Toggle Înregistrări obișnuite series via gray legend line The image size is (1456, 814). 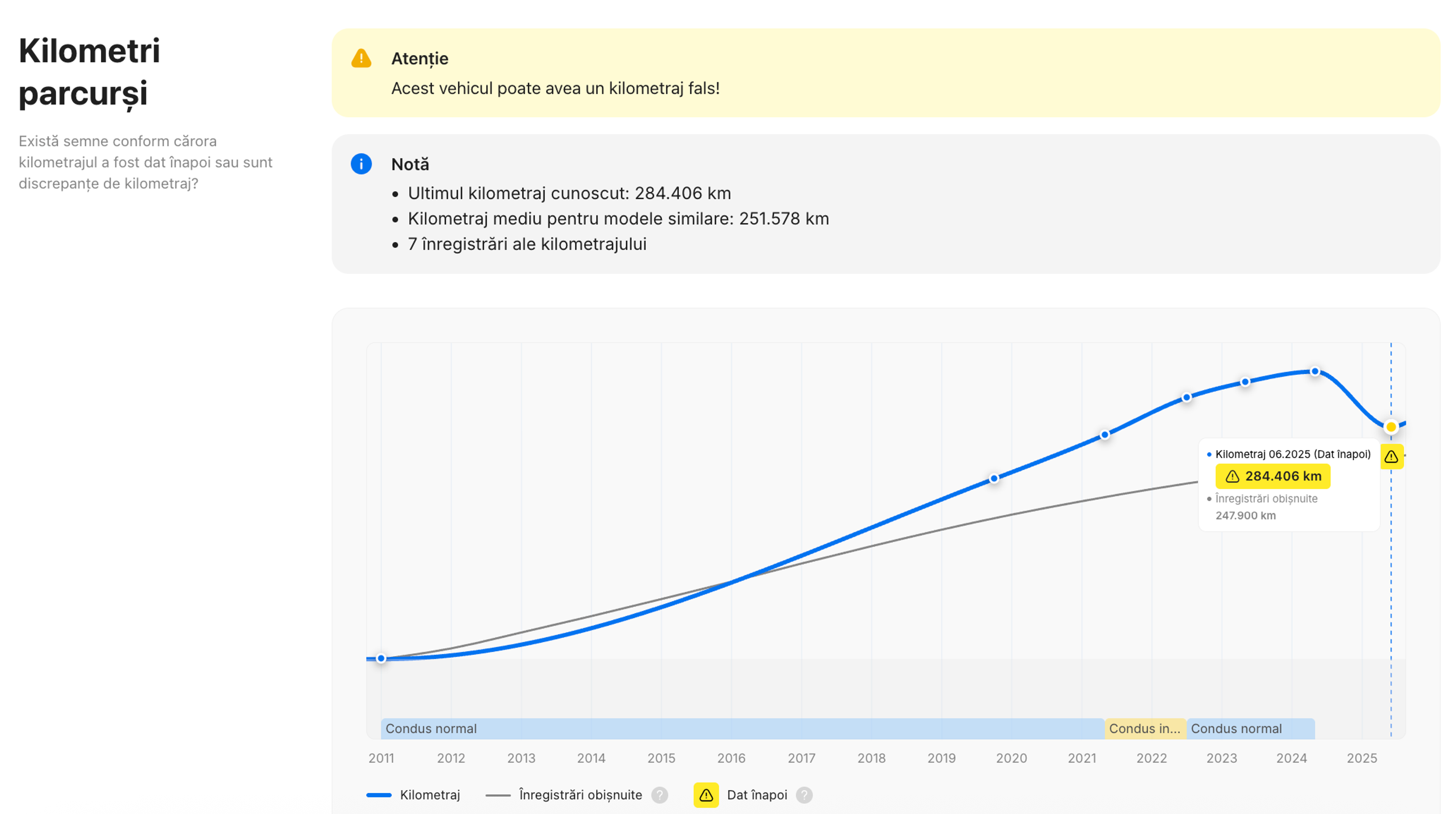click(497, 795)
